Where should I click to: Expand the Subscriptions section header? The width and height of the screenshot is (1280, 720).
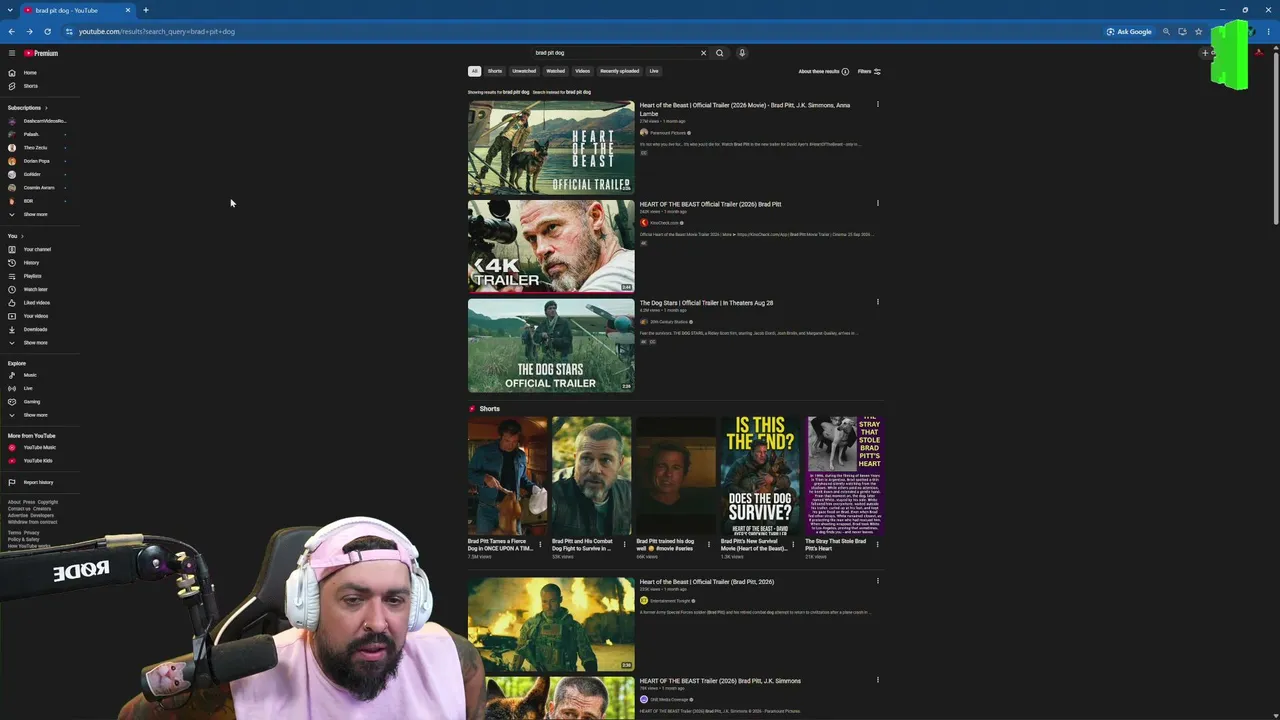point(27,108)
